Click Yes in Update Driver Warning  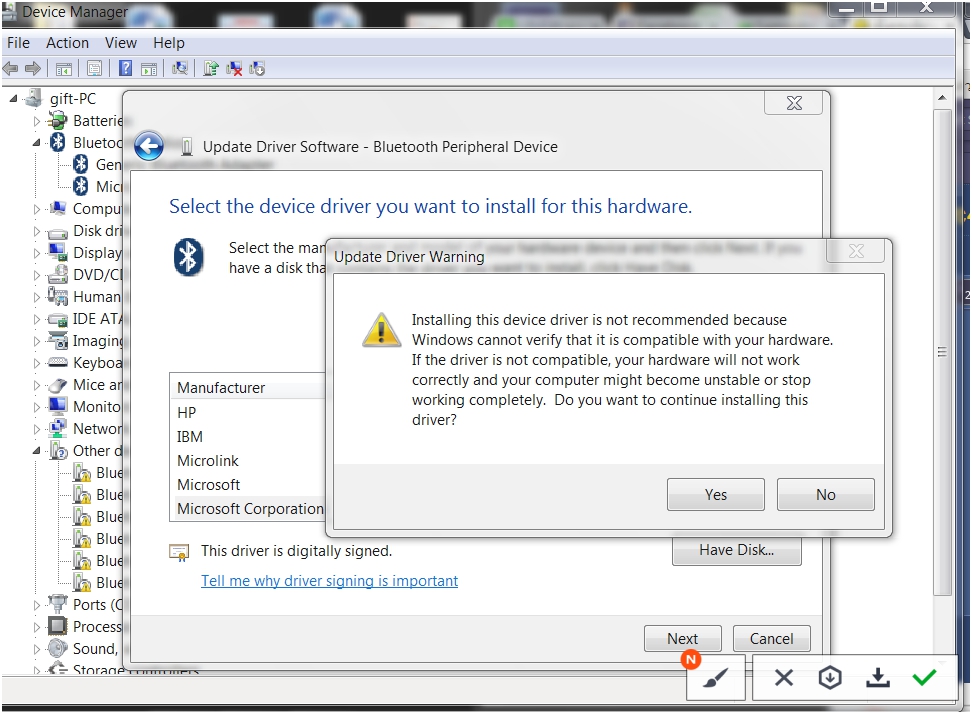click(x=715, y=495)
